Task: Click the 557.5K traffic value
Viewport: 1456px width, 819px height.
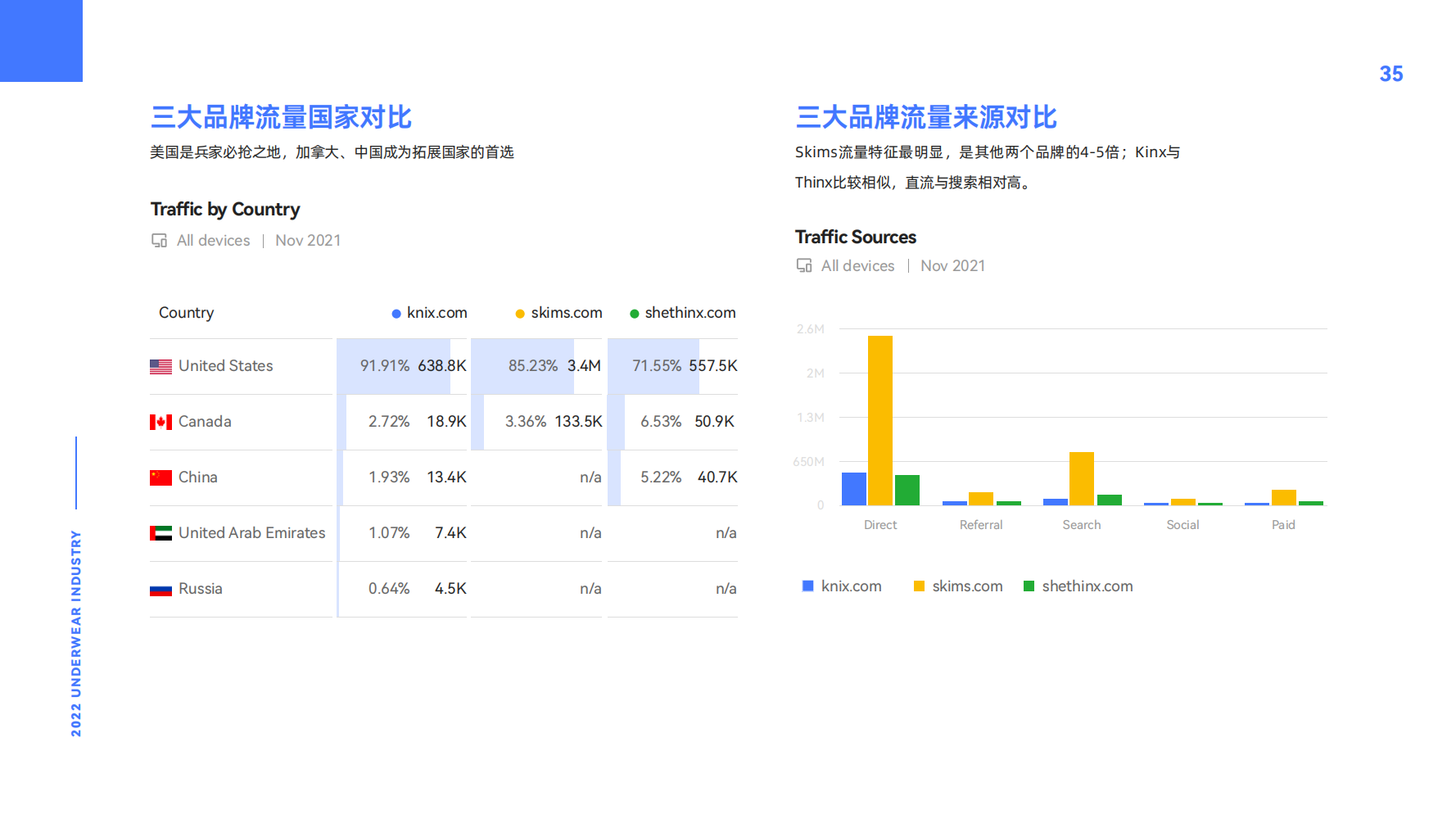Action: (x=713, y=366)
